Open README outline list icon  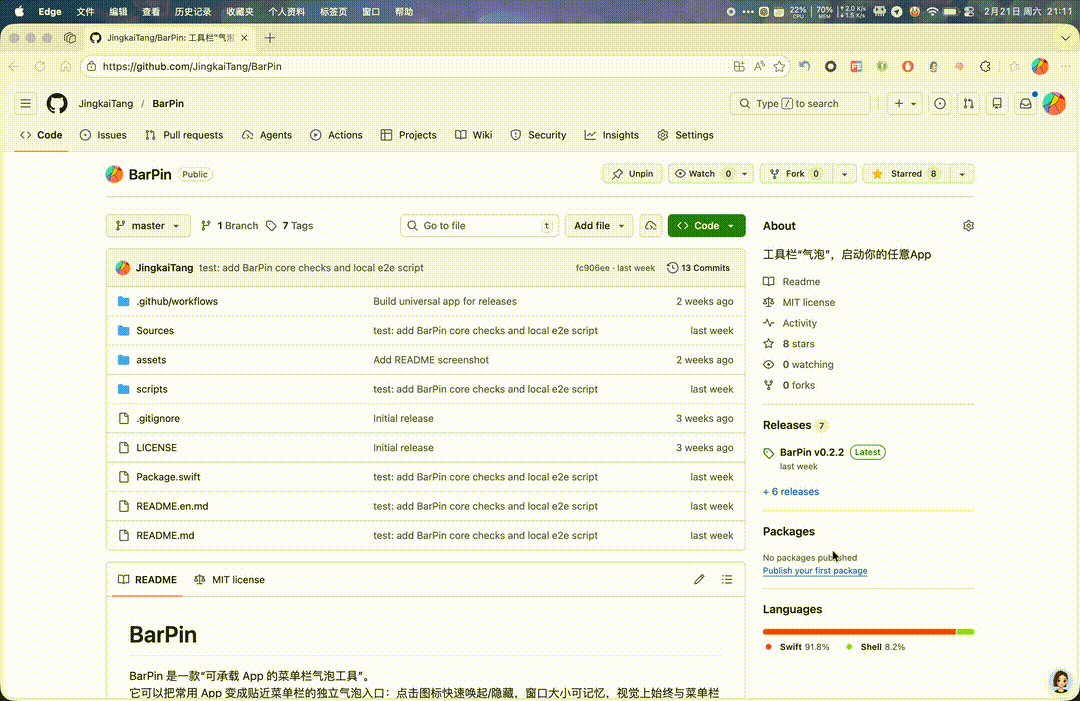727,580
